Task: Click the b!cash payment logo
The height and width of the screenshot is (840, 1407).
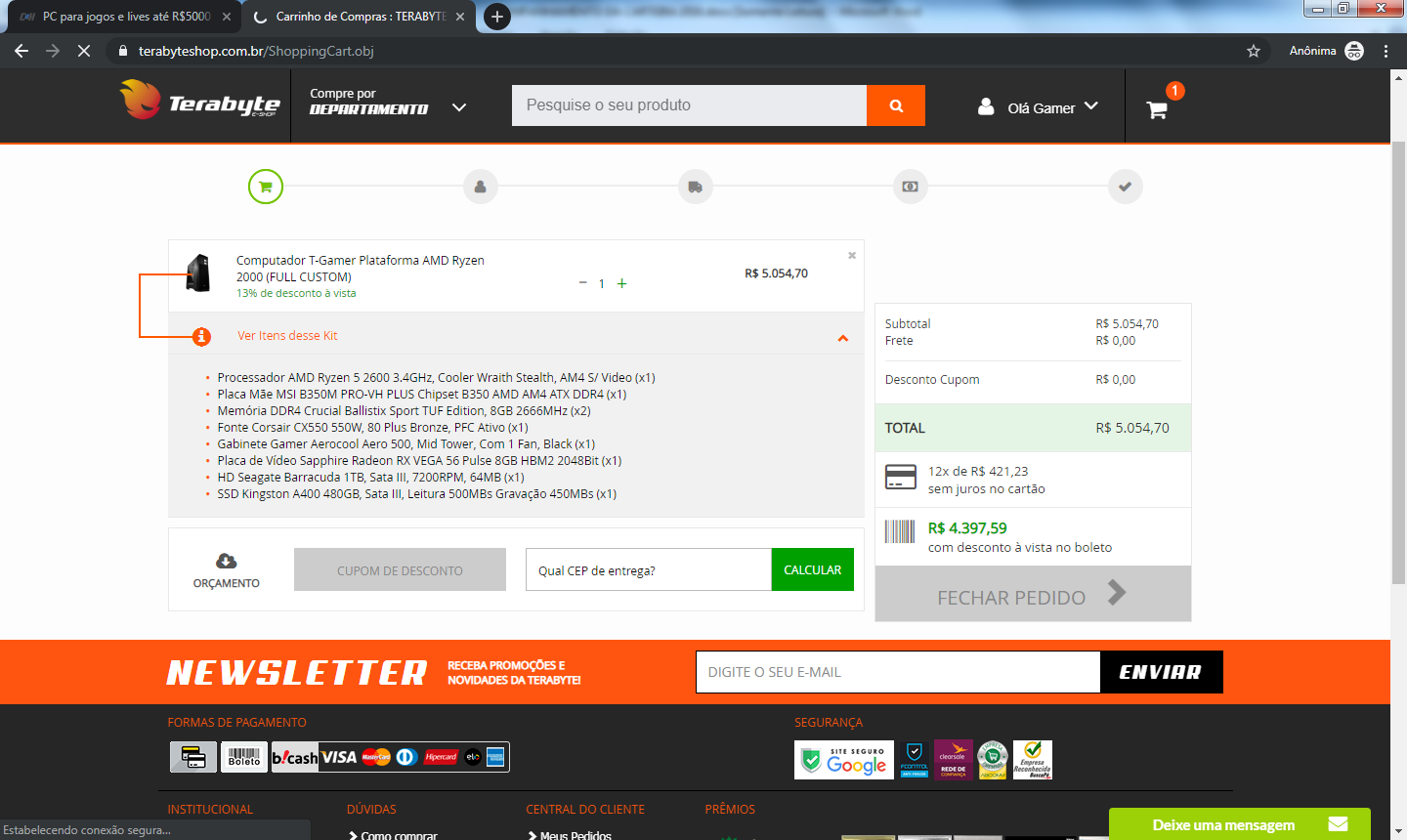Action: pos(295,757)
